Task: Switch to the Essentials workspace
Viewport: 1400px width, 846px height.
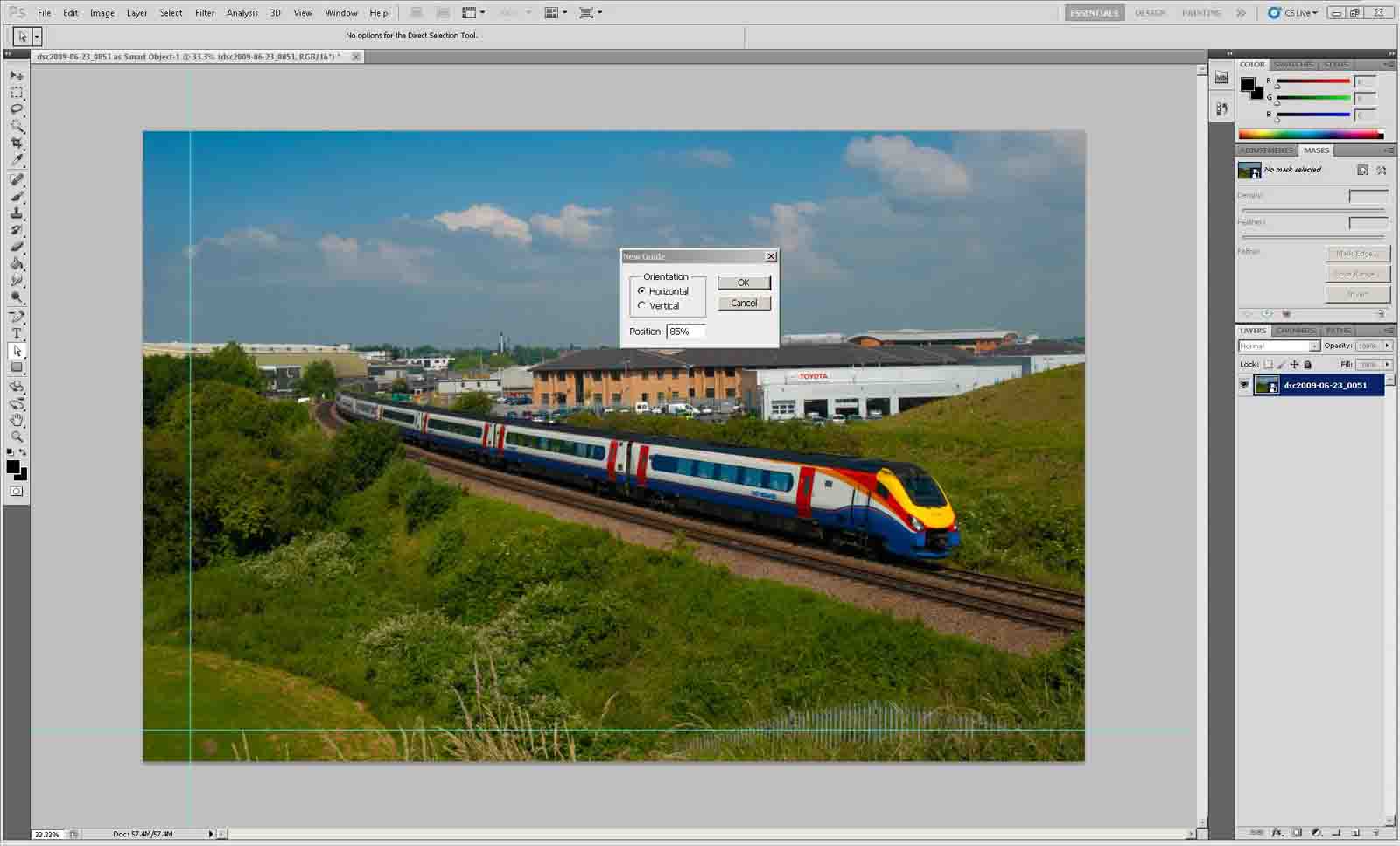Action: (1095, 13)
